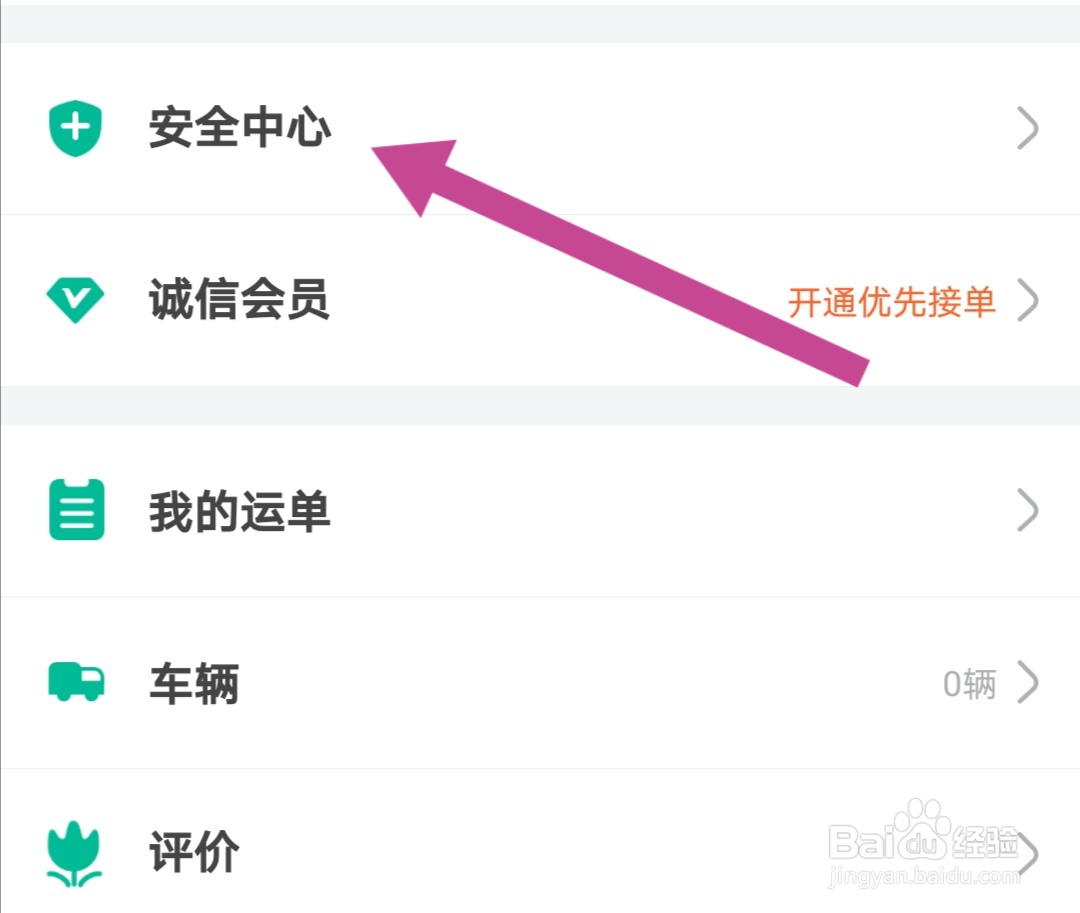This screenshot has height=913, width=1080.
Task: Select the 诚信会员 menu item
Action: [239, 300]
